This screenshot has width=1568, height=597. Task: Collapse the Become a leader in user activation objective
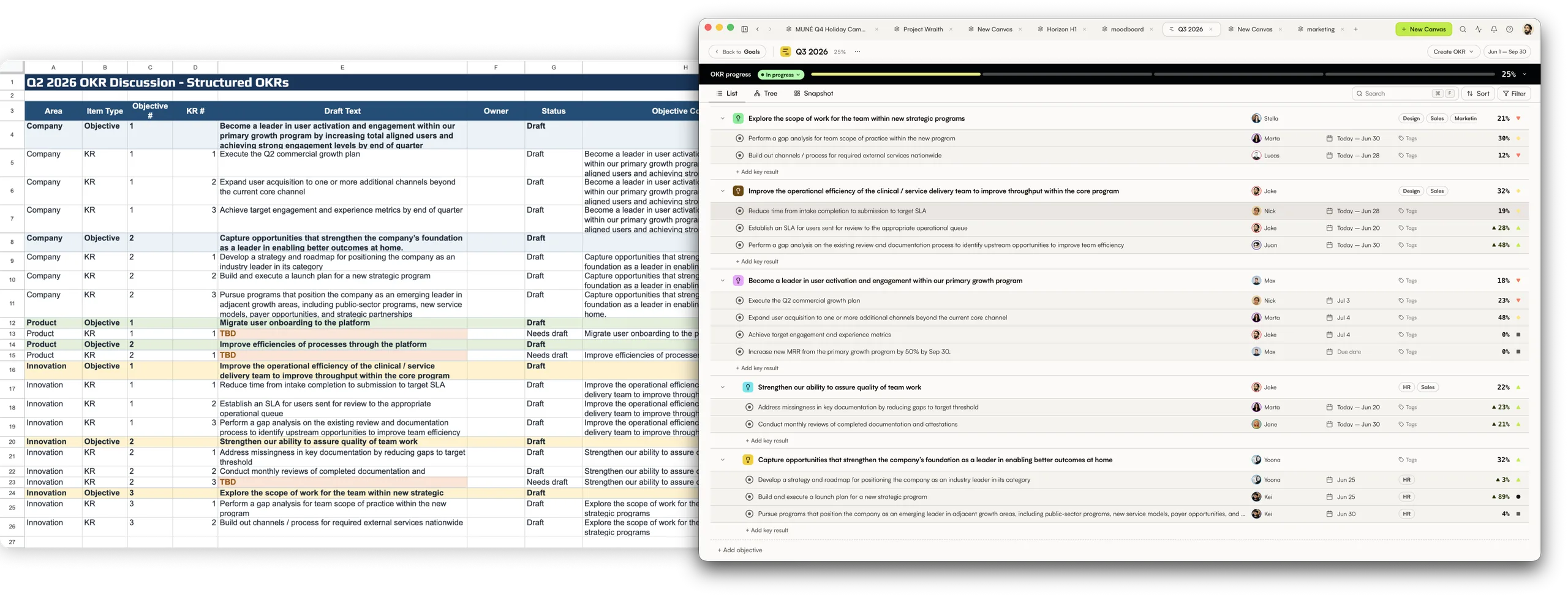[x=723, y=280]
